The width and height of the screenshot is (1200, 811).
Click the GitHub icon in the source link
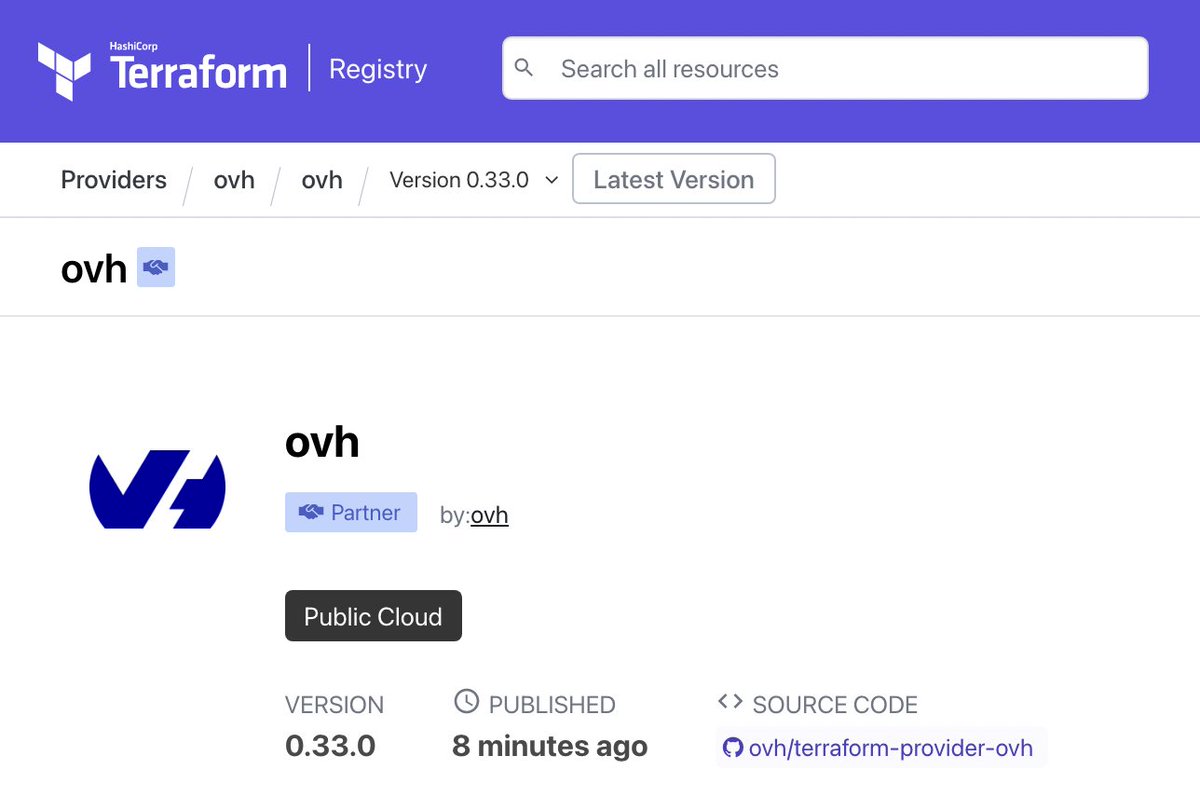[x=733, y=747]
